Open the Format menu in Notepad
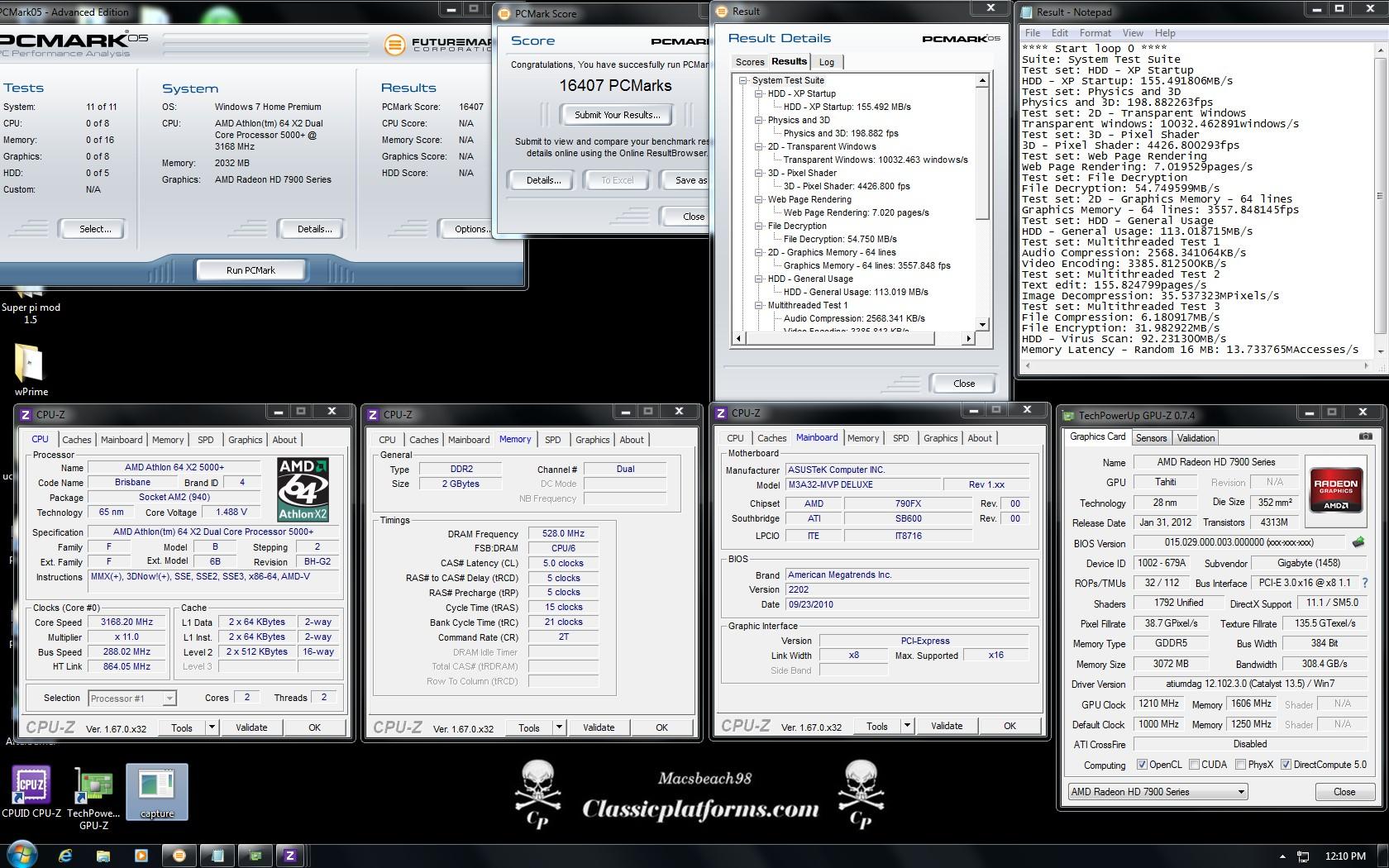The height and width of the screenshot is (868, 1389). tap(1095, 33)
